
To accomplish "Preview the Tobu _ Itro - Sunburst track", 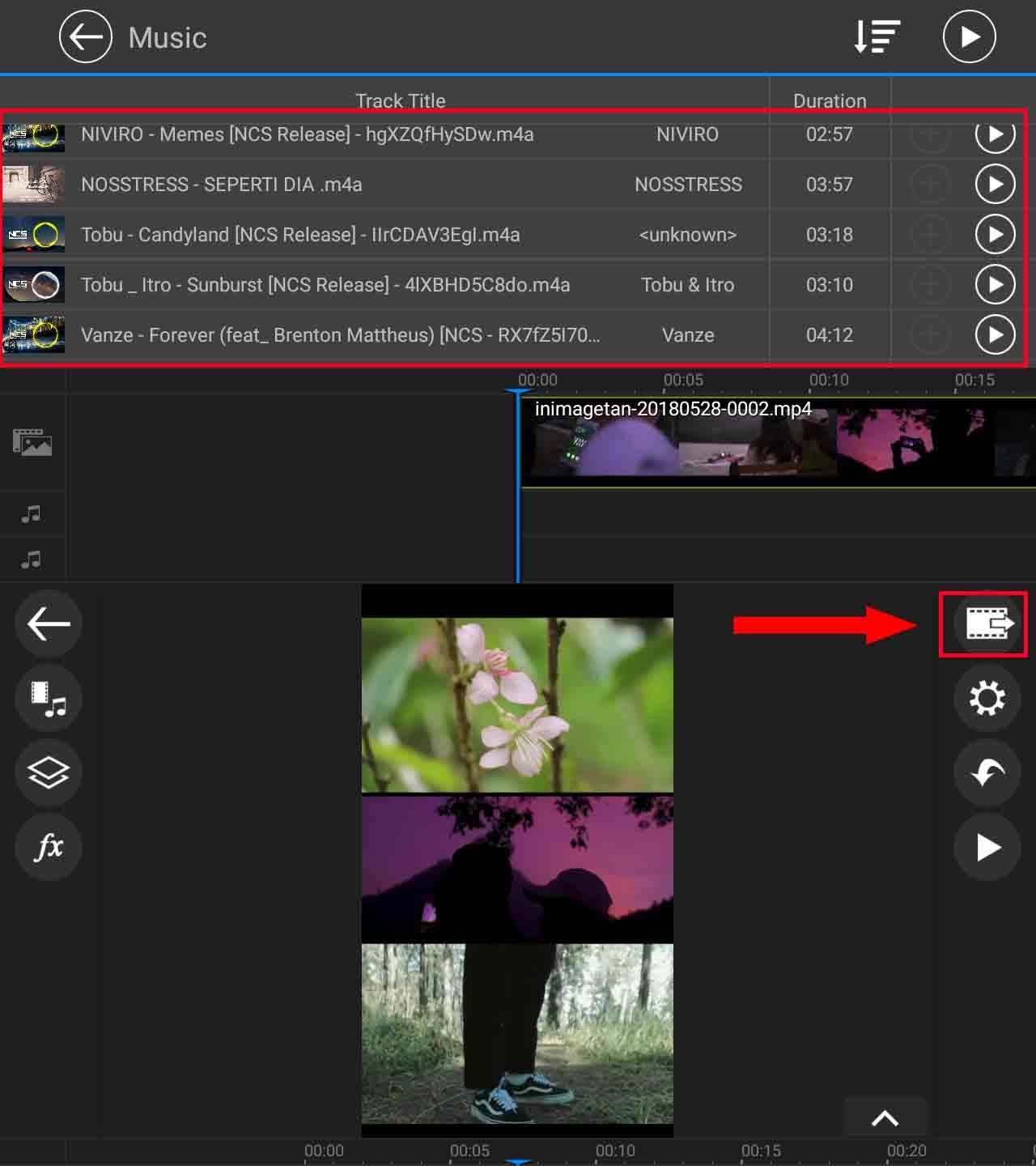I will 995,285.
